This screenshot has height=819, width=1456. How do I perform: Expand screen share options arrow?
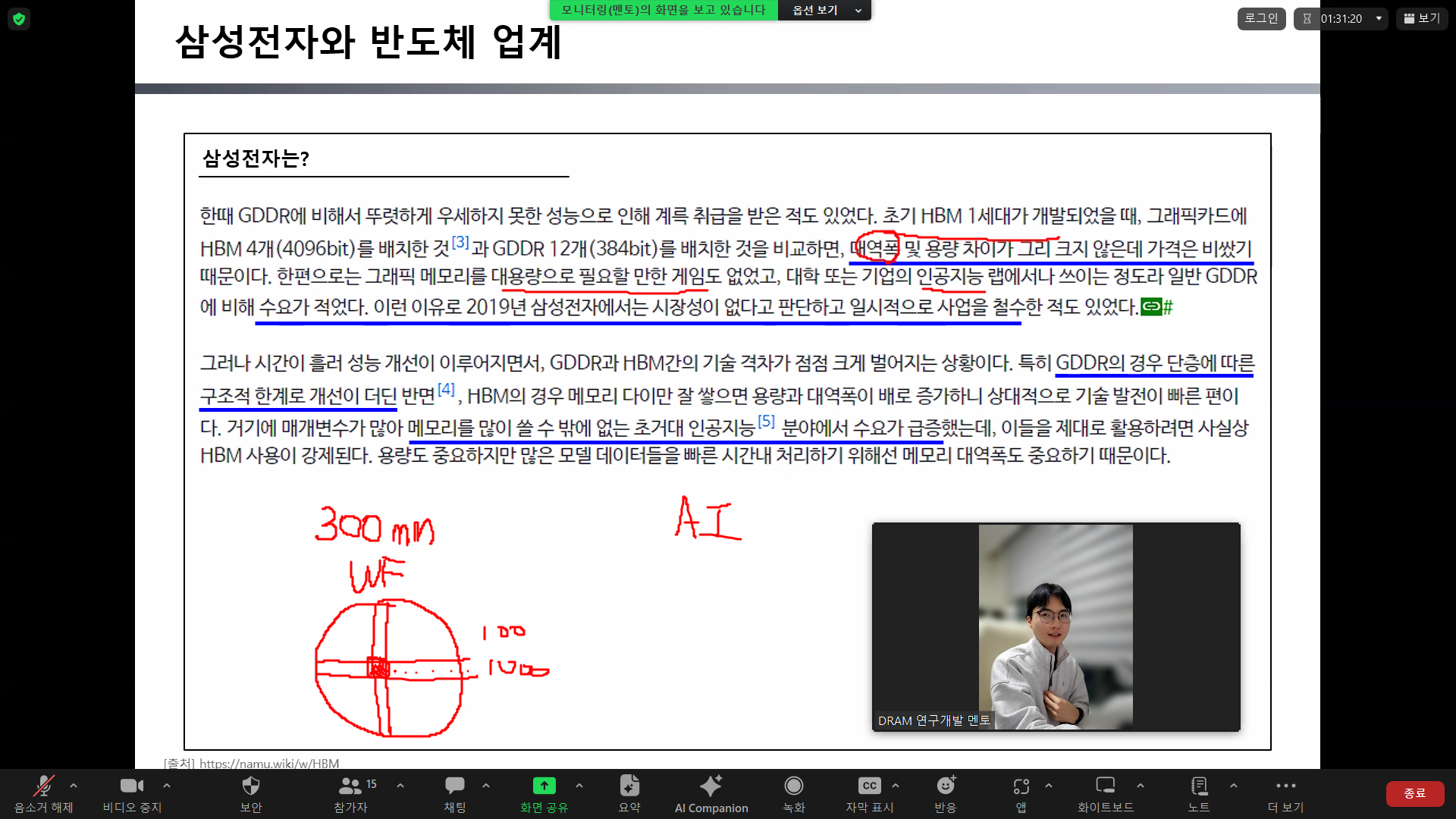tap(579, 786)
